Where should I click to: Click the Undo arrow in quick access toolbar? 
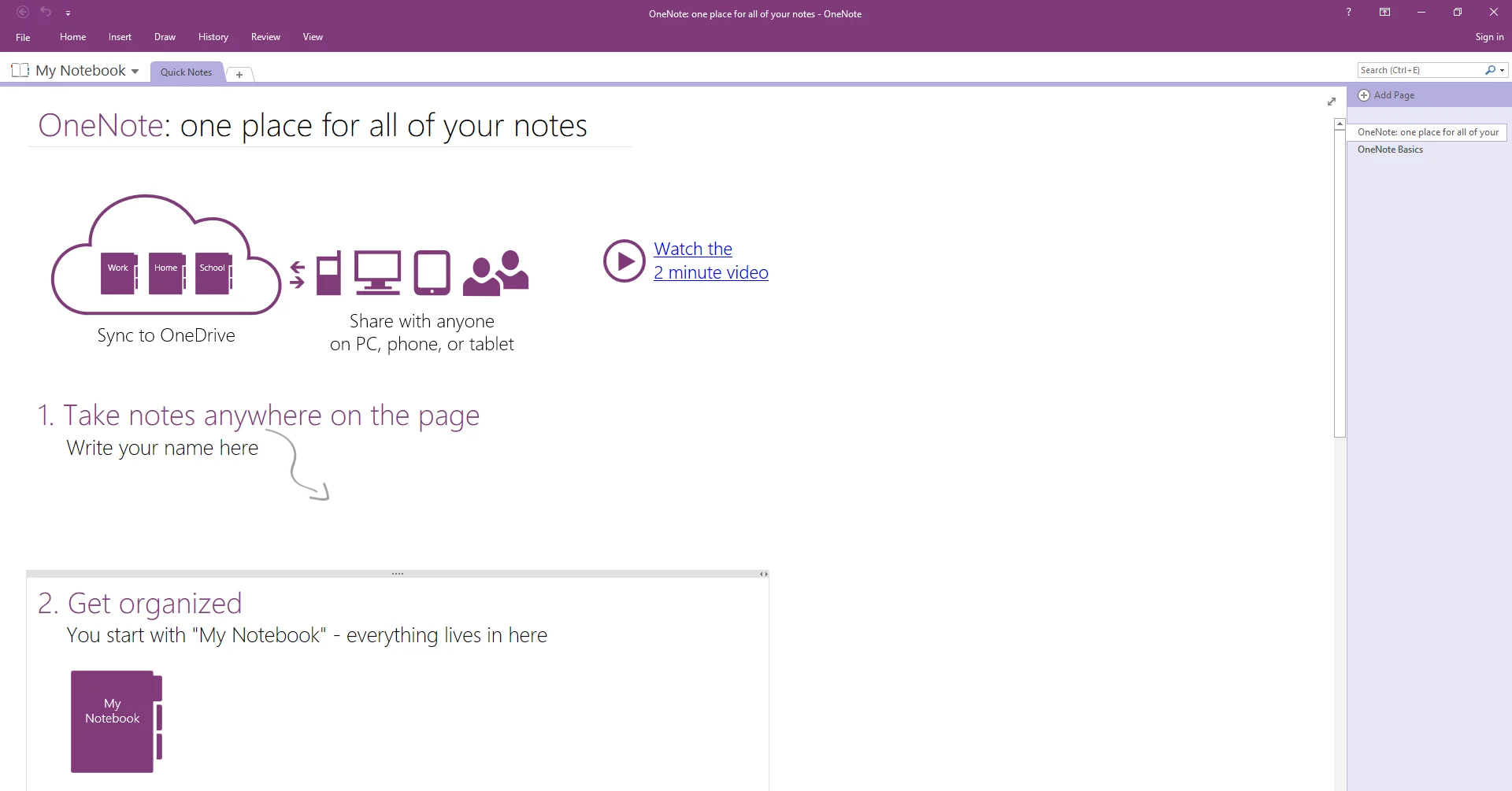(46, 12)
